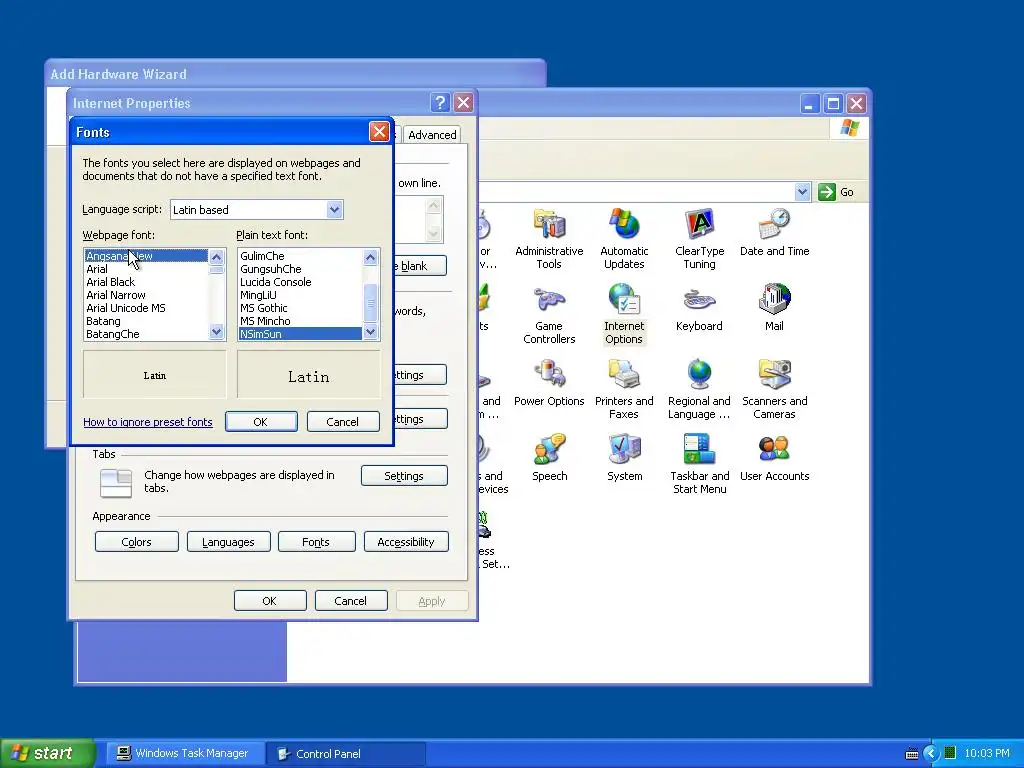Viewport: 1024px width, 768px height.
Task: Click OK in the Fonts dialog
Action: [x=261, y=422]
